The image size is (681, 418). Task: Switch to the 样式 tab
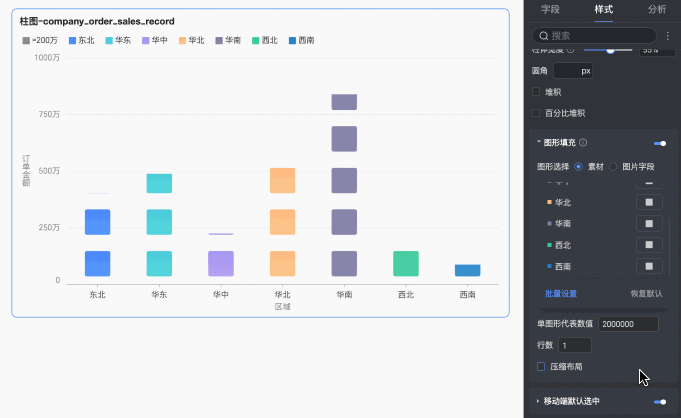click(x=604, y=10)
